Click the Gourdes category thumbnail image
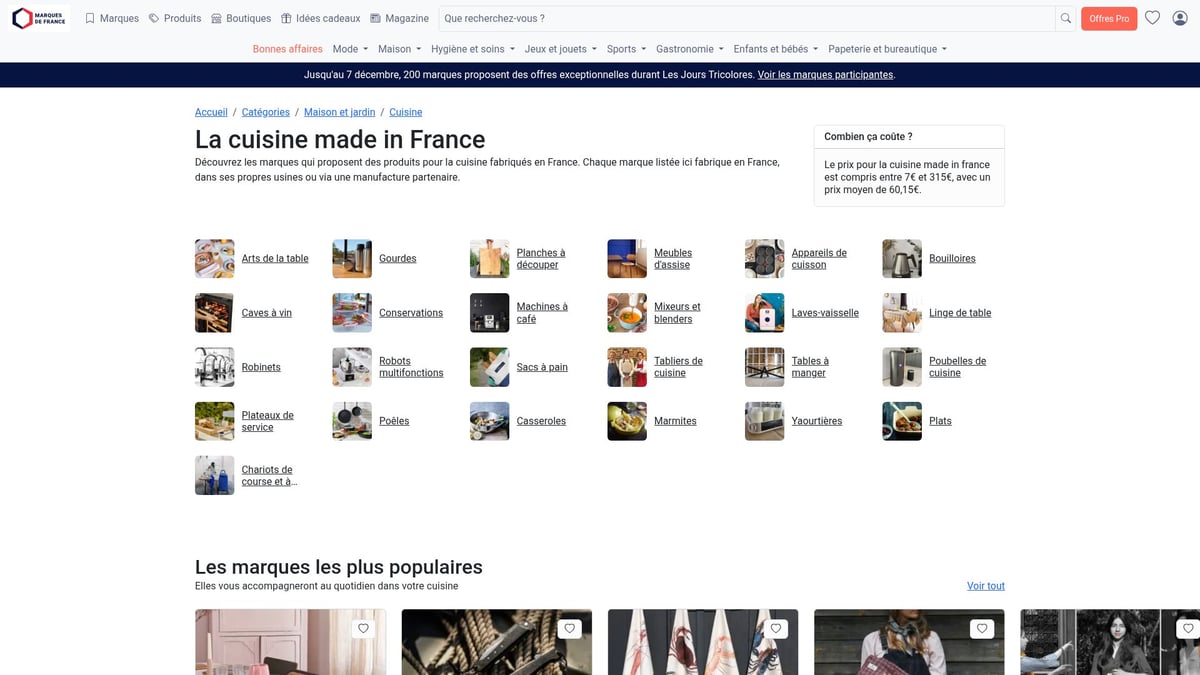 click(352, 259)
